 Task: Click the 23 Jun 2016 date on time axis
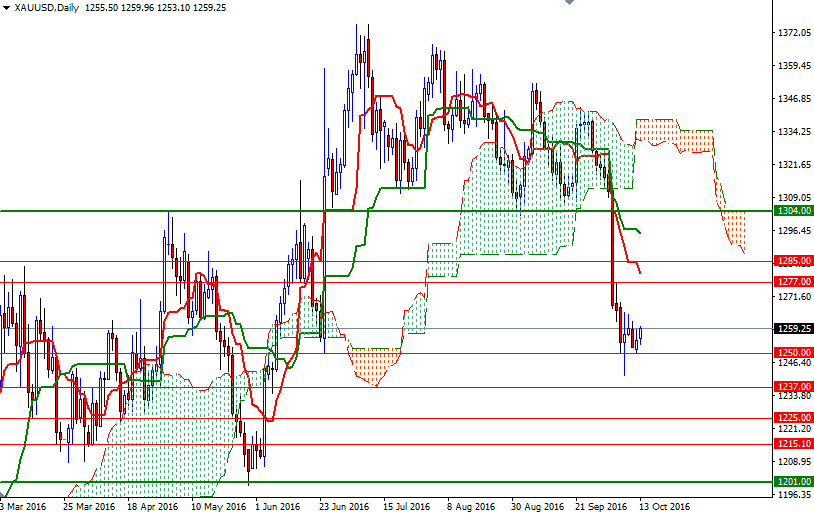pos(344,506)
